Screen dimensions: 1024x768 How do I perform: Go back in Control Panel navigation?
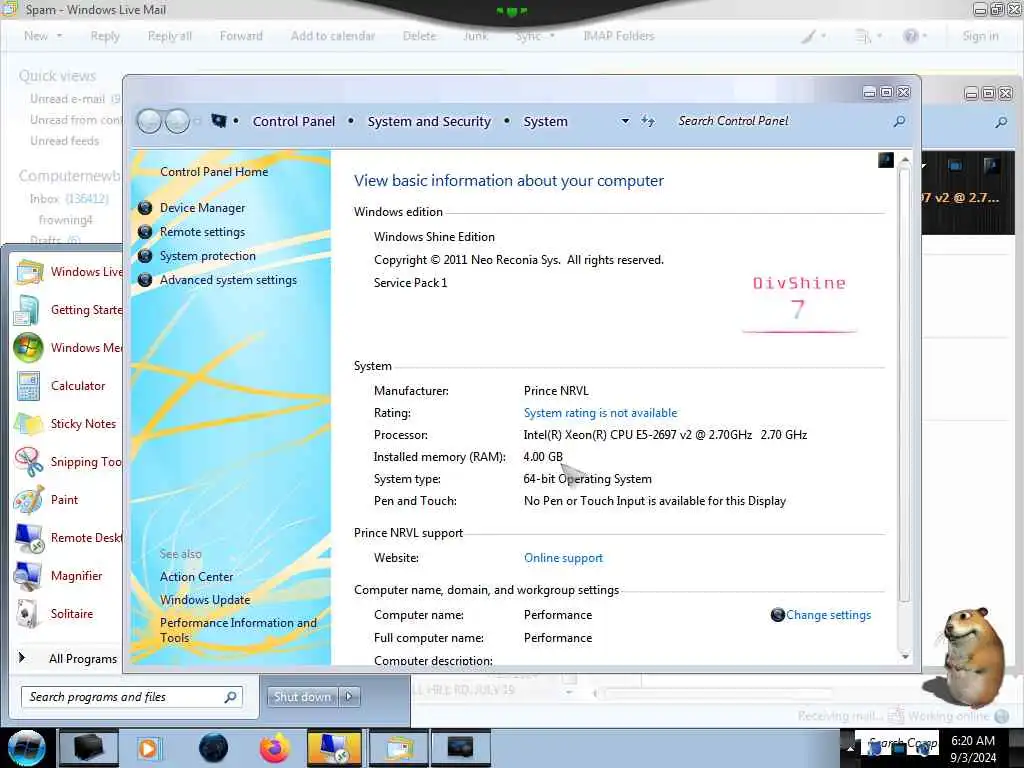[150, 121]
